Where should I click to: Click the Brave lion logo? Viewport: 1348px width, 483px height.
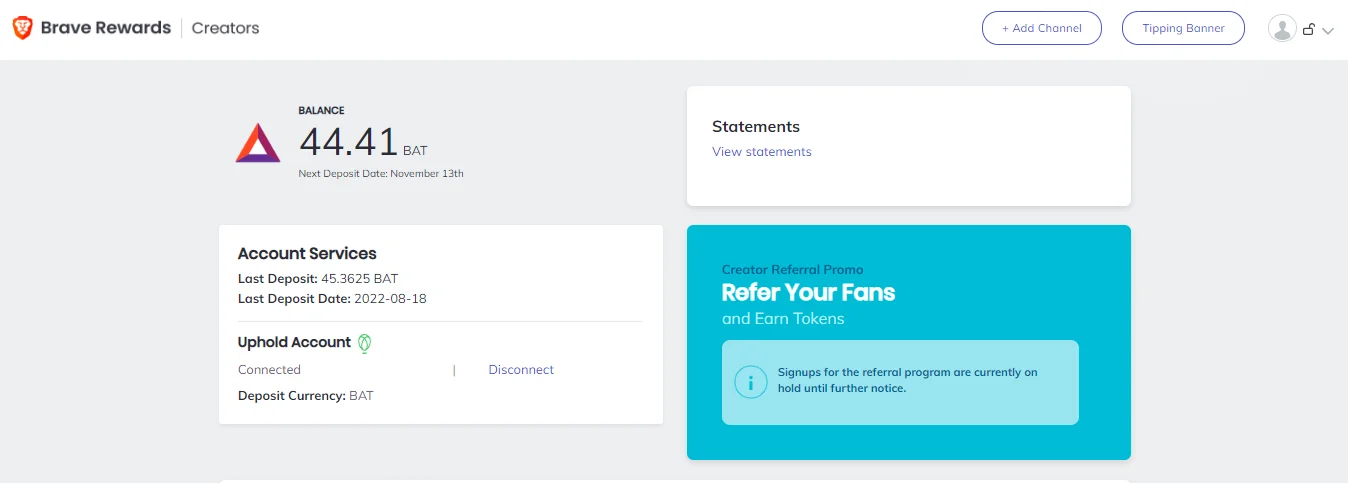(x=22, y=28)
